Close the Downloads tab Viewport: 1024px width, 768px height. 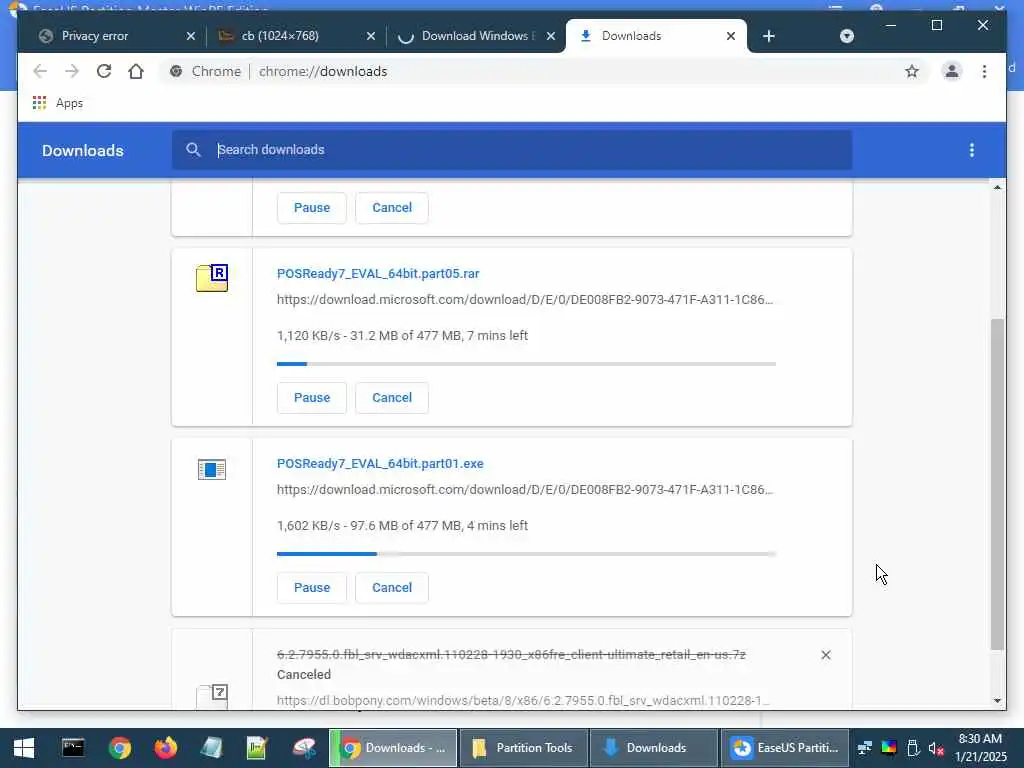(731, 36)
